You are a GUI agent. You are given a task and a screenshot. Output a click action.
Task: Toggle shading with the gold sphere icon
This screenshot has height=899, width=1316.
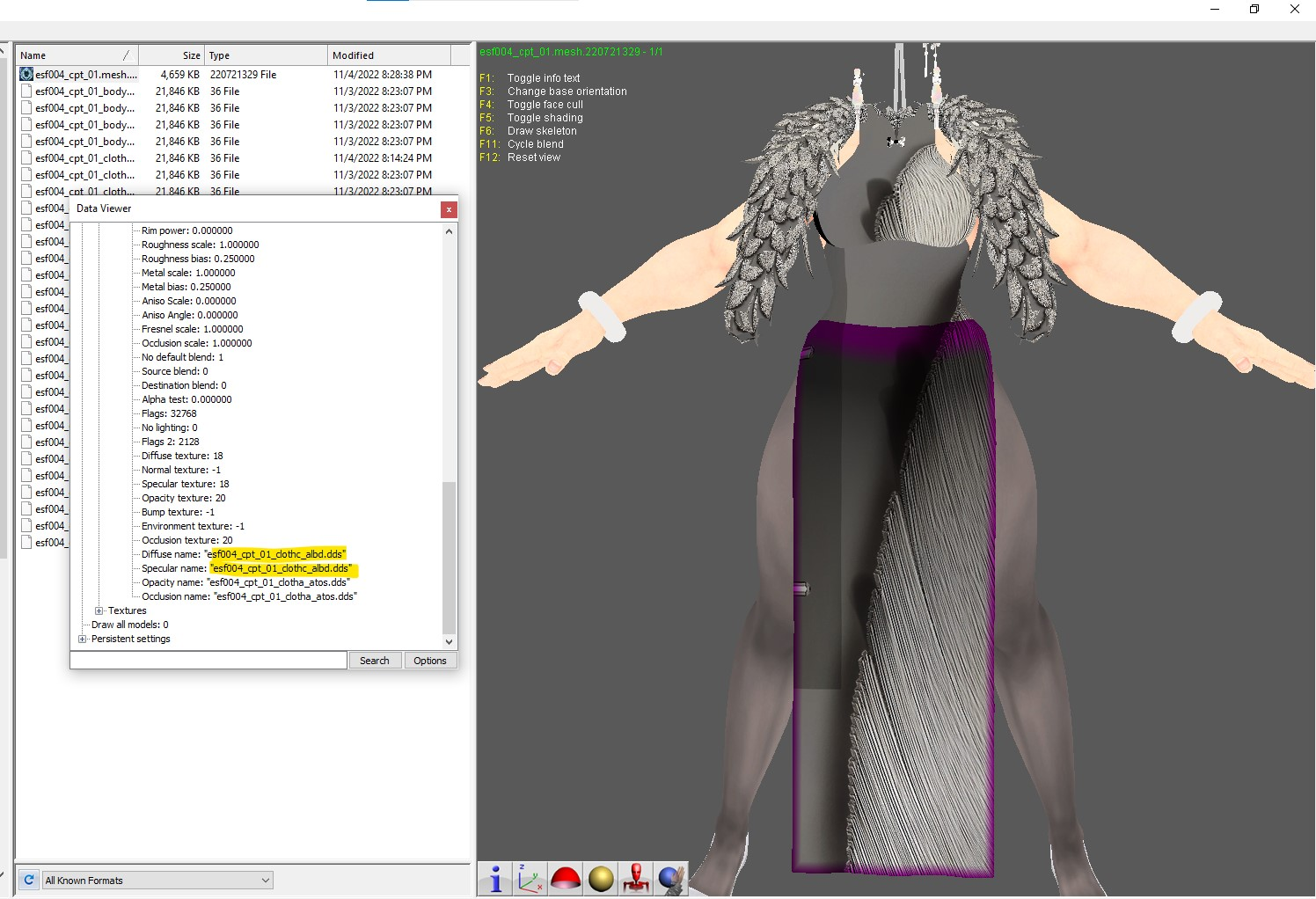(601, 879)
